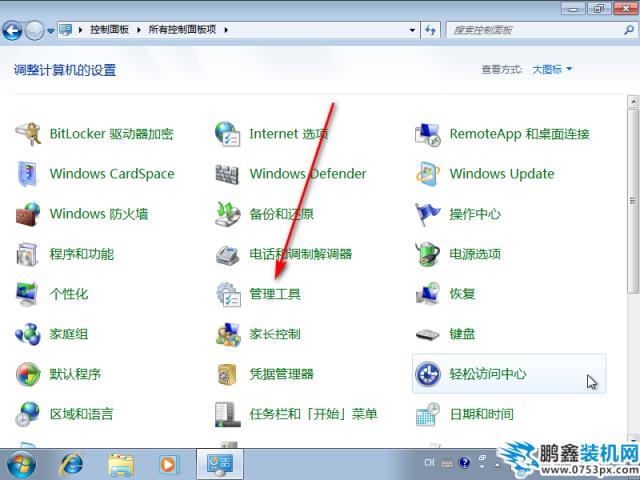Open the Windows Defender wall icon
Screen dimensions: 640x480
[x=227, y=173]
